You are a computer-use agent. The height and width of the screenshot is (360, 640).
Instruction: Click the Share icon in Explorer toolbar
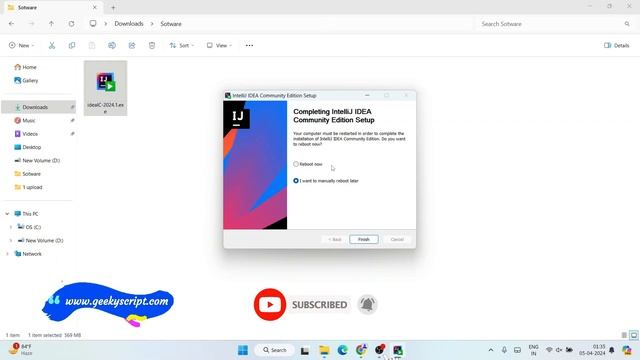tap(132, 45)
